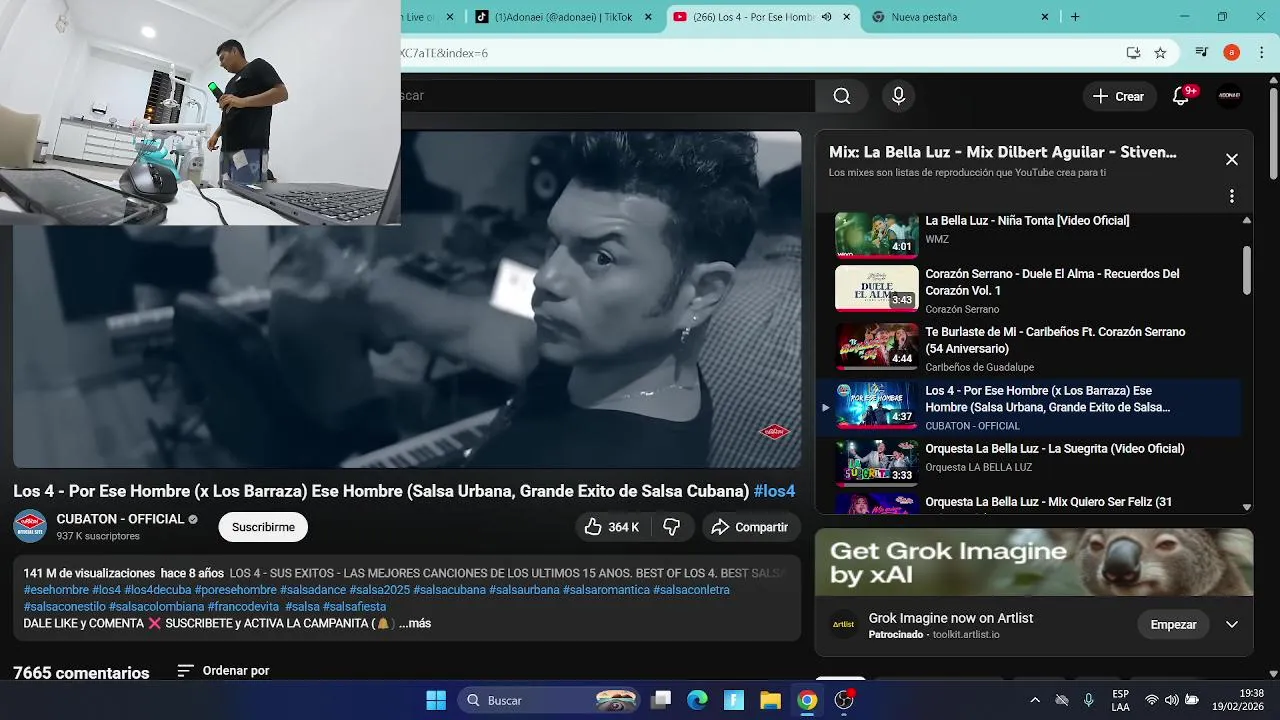Open the mix playlist three-dot menu

click(1232, 196)
